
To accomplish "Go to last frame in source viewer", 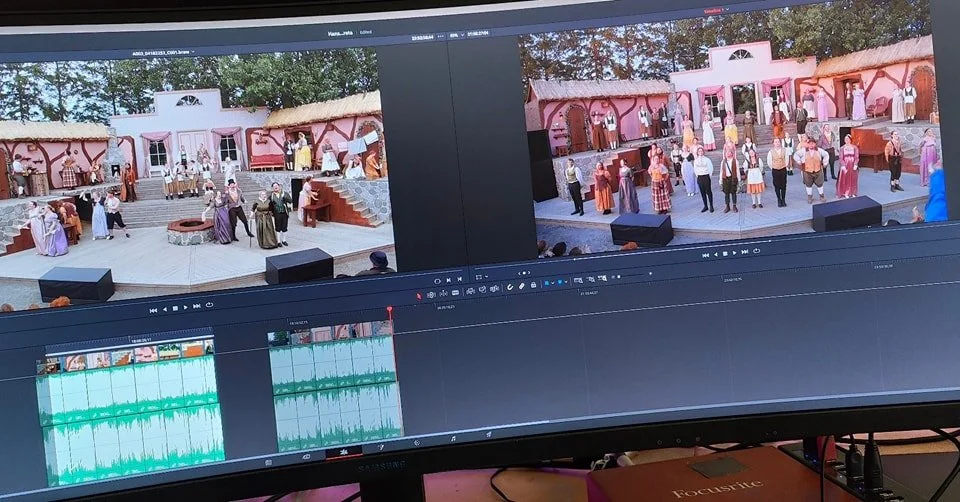I will click(197, 306).
